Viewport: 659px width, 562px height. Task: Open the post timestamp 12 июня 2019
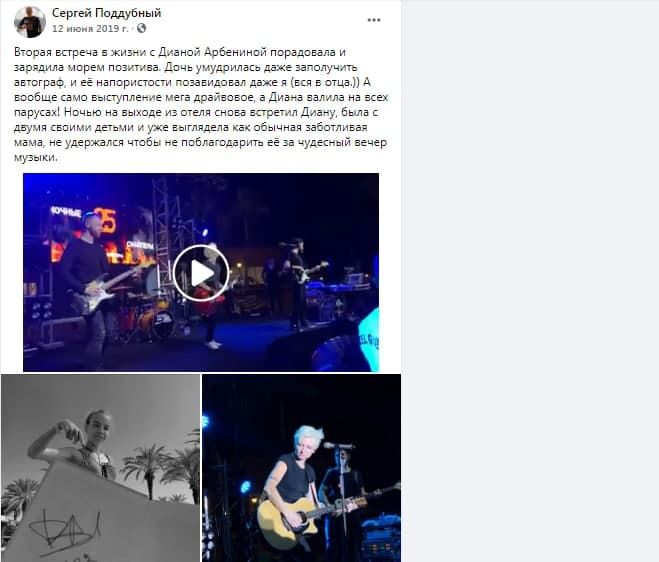pos(90,29)
